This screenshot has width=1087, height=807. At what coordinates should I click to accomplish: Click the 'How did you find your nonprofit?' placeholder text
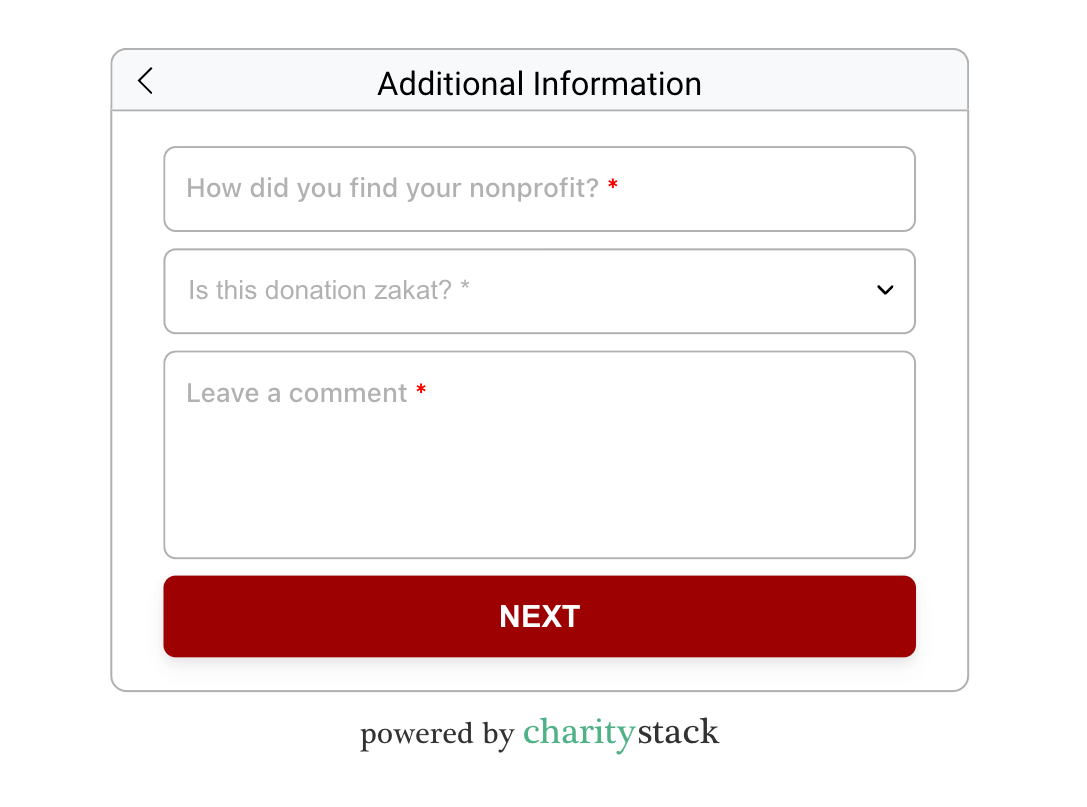[392, 188]
